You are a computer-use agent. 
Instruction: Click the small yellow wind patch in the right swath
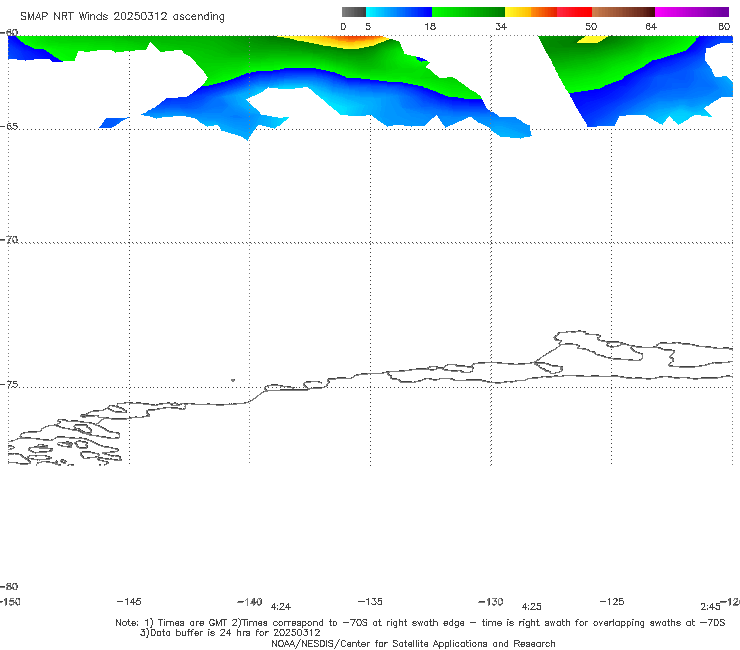click(x=591, y=39)
